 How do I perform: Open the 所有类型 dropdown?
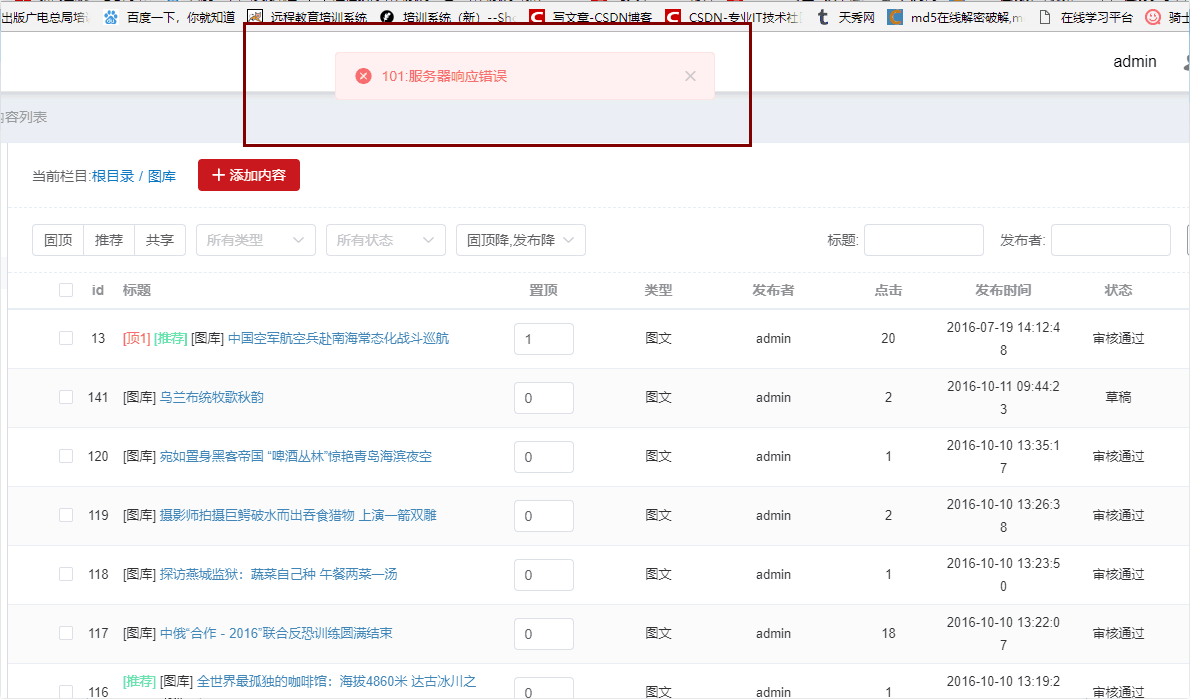256,240
